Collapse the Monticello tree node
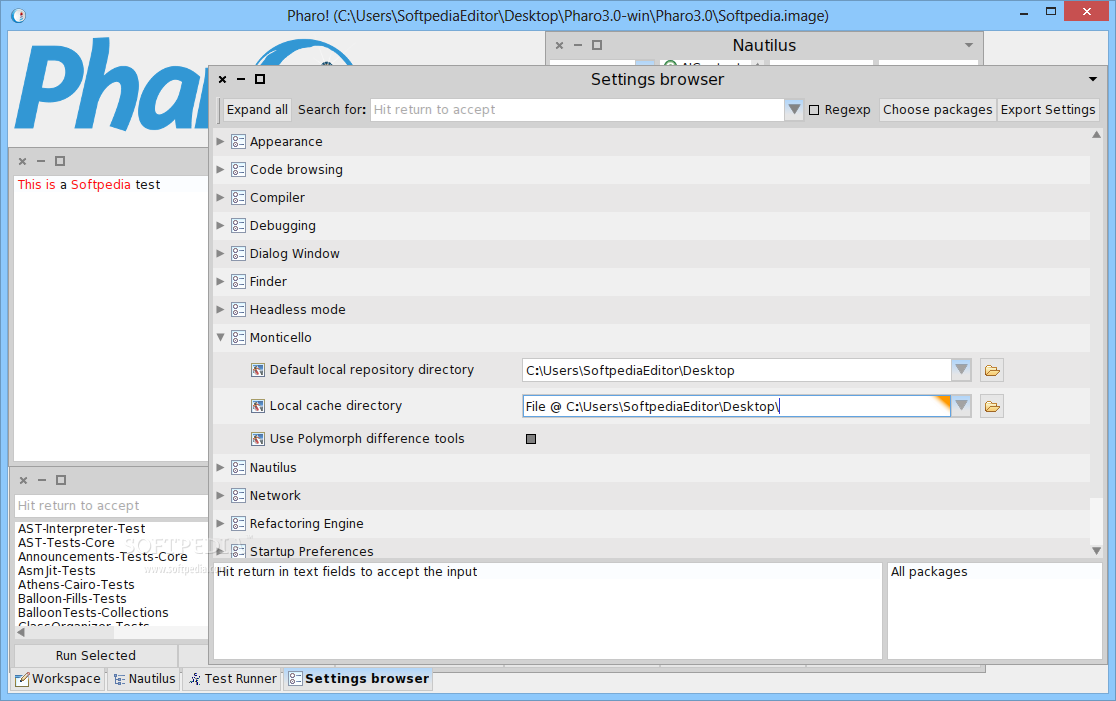Viewport: 1116px width, 701px height. point(220,337)
